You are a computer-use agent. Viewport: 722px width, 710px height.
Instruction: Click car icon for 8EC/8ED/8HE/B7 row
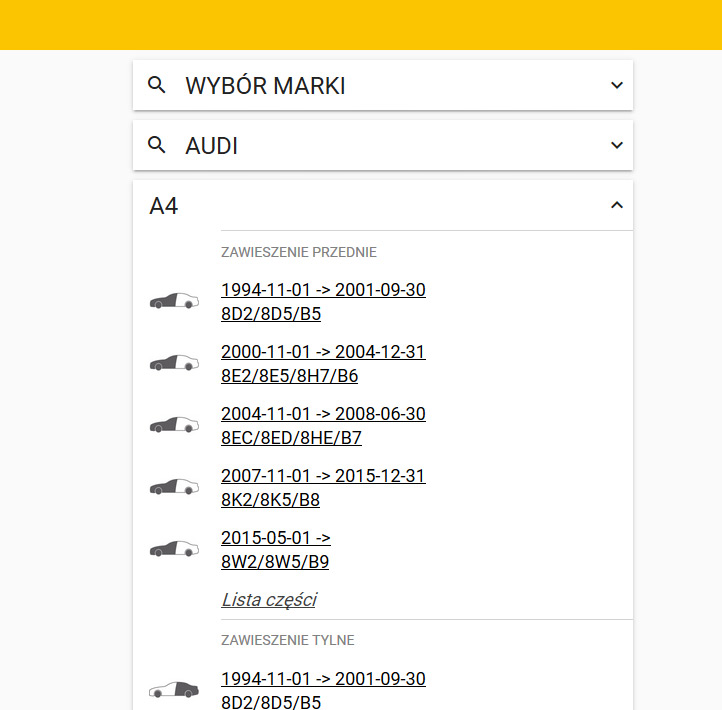pyautogui.click(x=174, y=425)
